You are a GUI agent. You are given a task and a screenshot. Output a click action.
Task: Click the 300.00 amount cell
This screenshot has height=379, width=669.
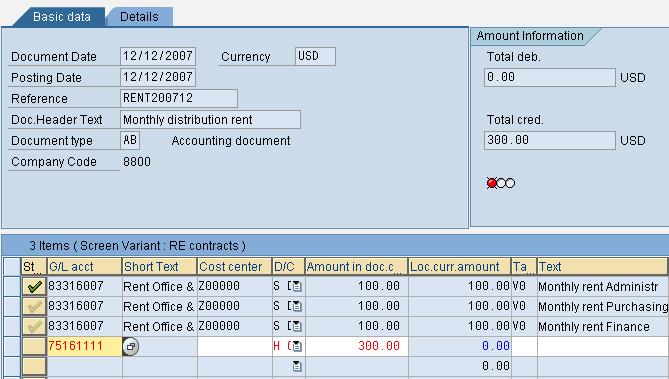coord(357,346)
